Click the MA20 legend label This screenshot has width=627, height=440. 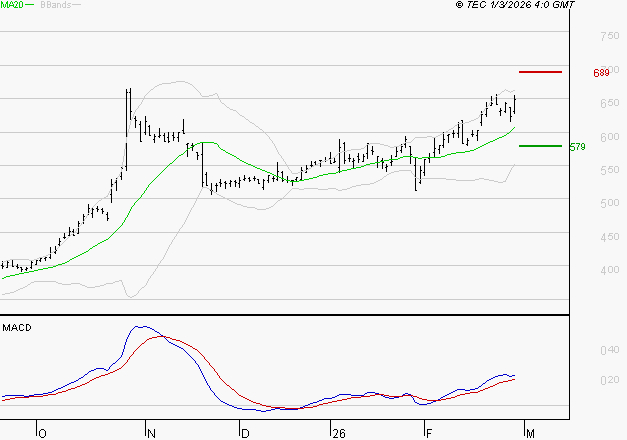[12, 5]
